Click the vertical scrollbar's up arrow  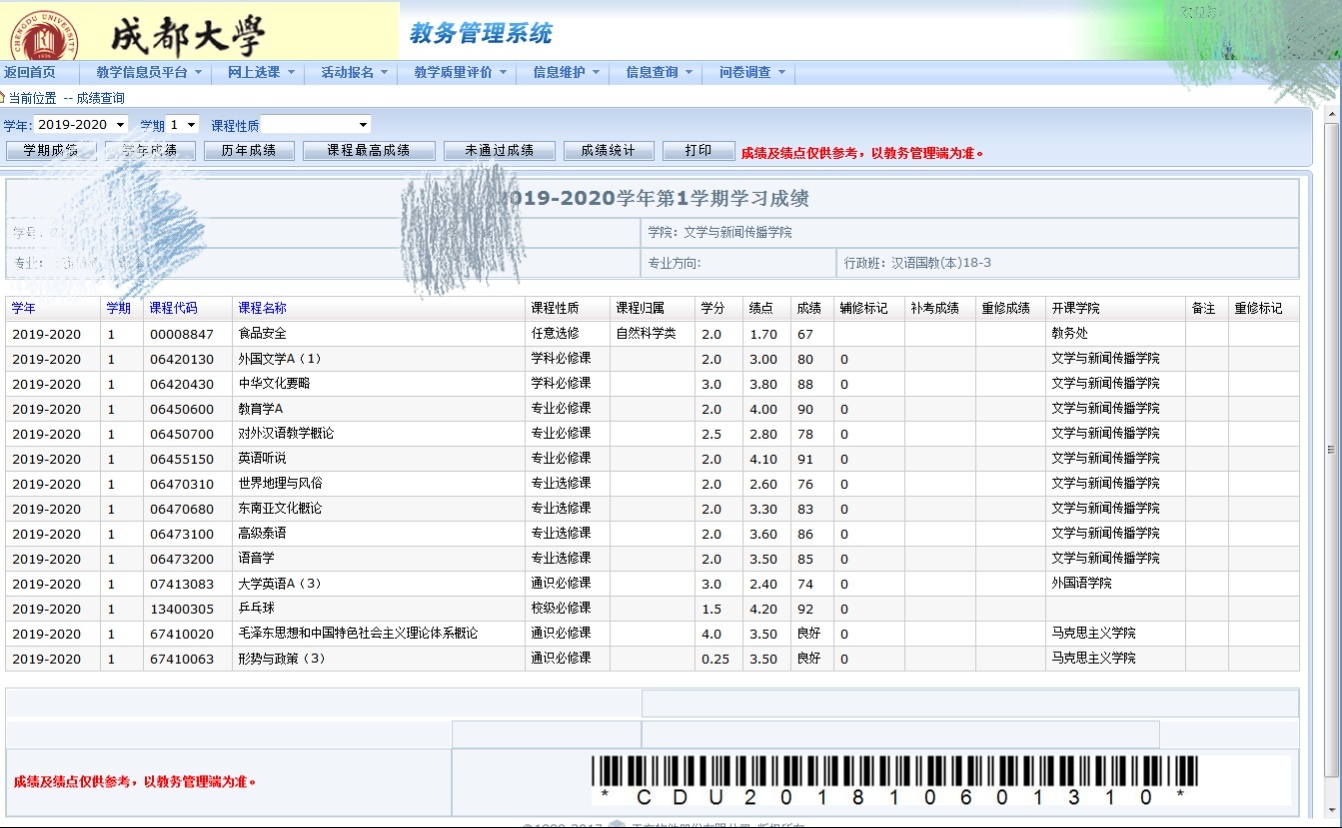pos(1331,114)
